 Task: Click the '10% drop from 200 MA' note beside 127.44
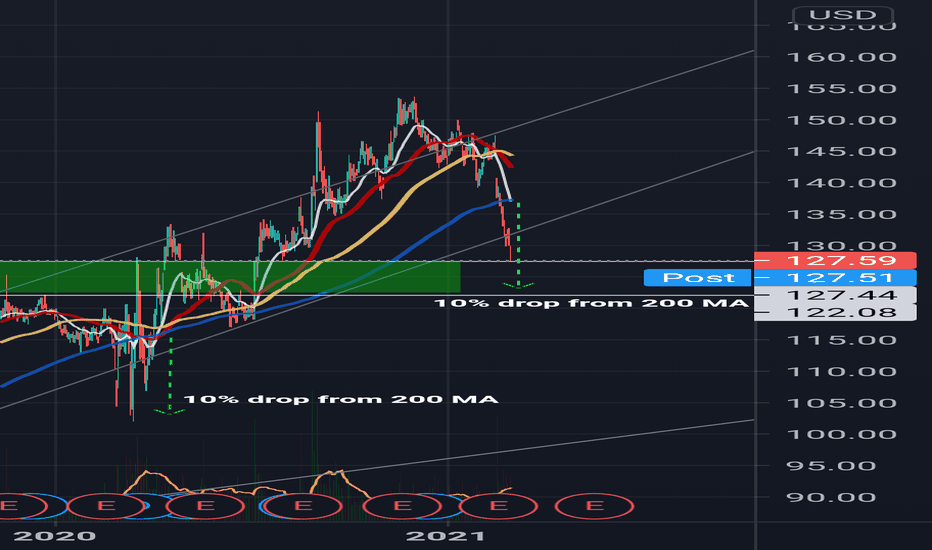click(591, 303)
